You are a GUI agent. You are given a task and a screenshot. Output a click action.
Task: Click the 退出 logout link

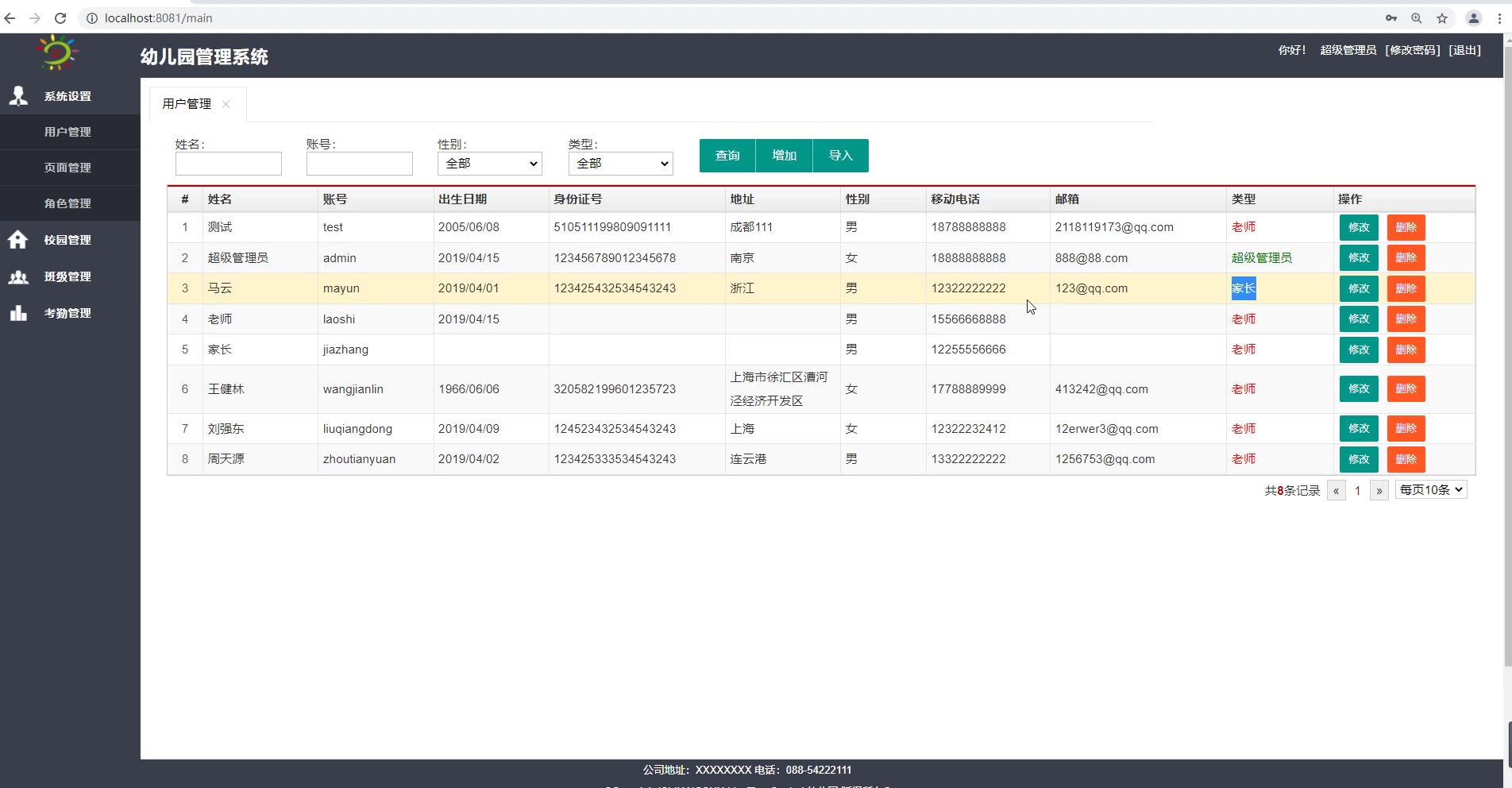[x=1464, y=50]
